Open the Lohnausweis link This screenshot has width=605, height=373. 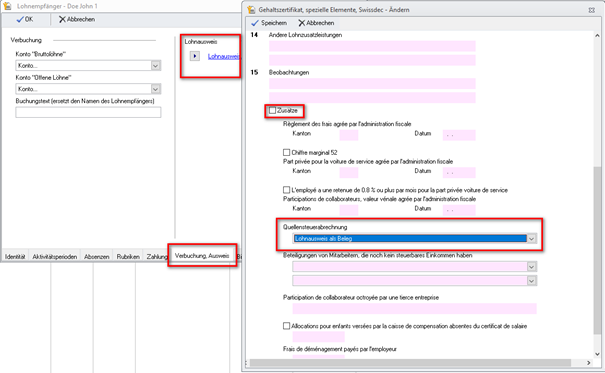click(224, 56)
